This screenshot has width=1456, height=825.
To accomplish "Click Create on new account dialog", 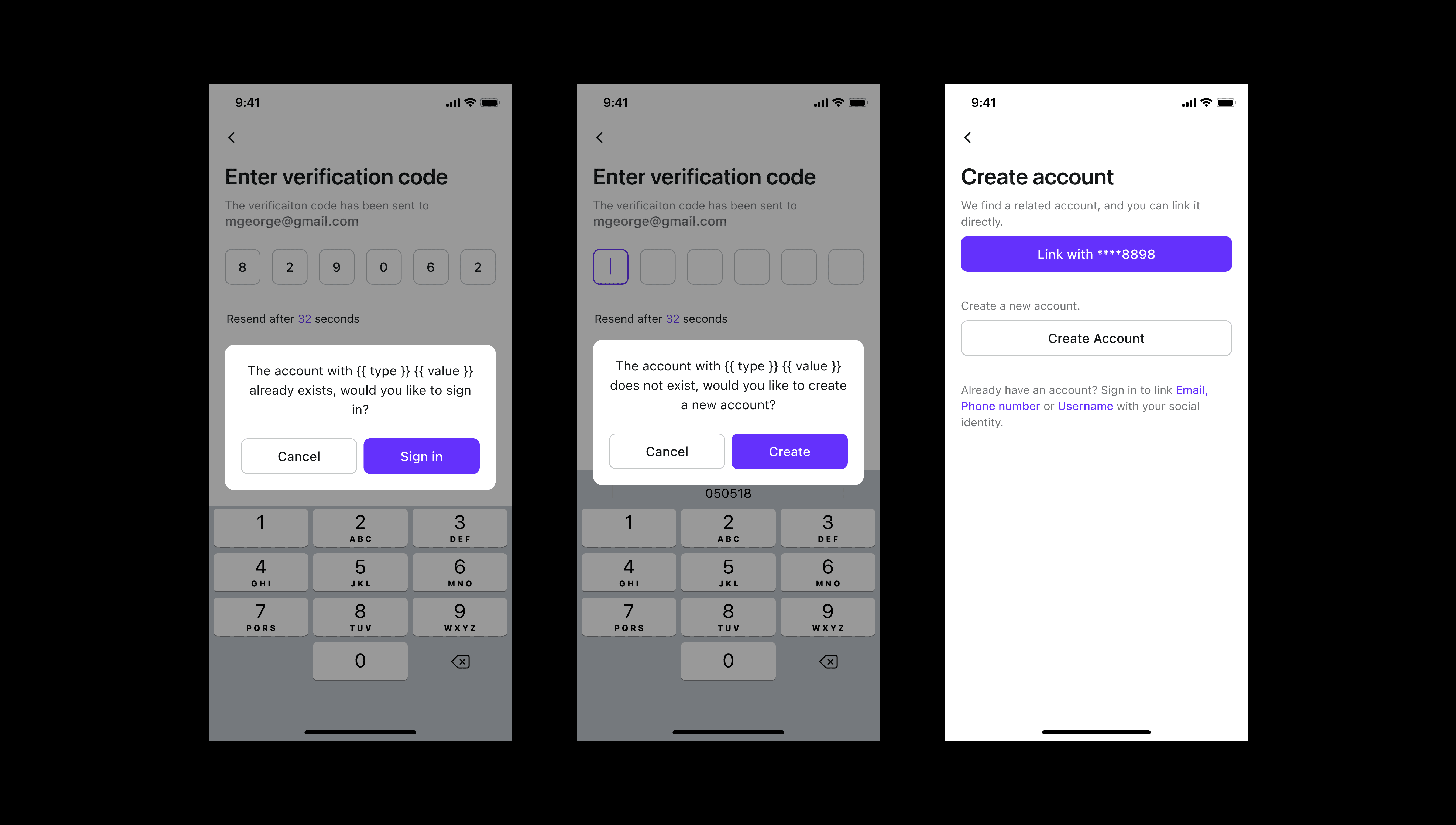I will [x=789, y=451].
